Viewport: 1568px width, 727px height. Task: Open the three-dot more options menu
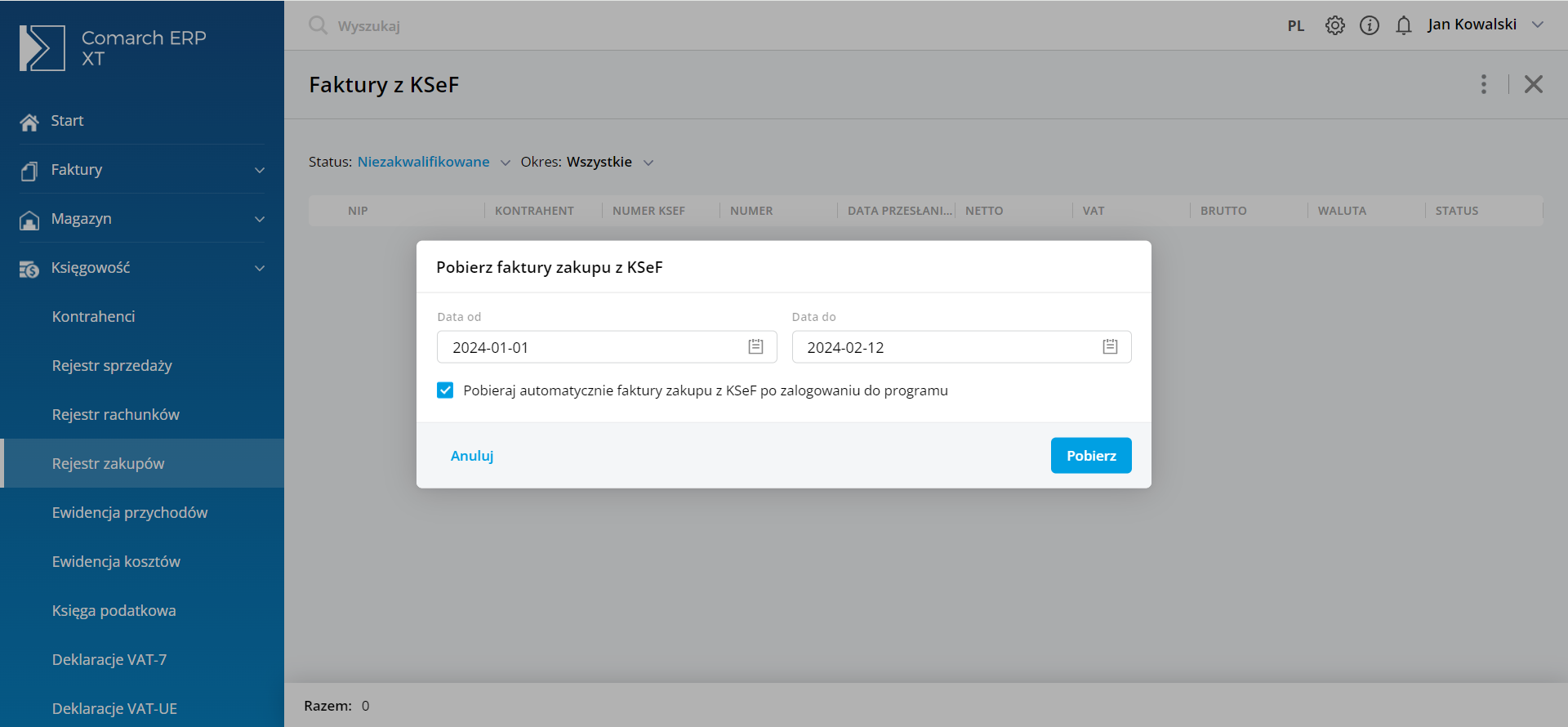click(1483, 84)
